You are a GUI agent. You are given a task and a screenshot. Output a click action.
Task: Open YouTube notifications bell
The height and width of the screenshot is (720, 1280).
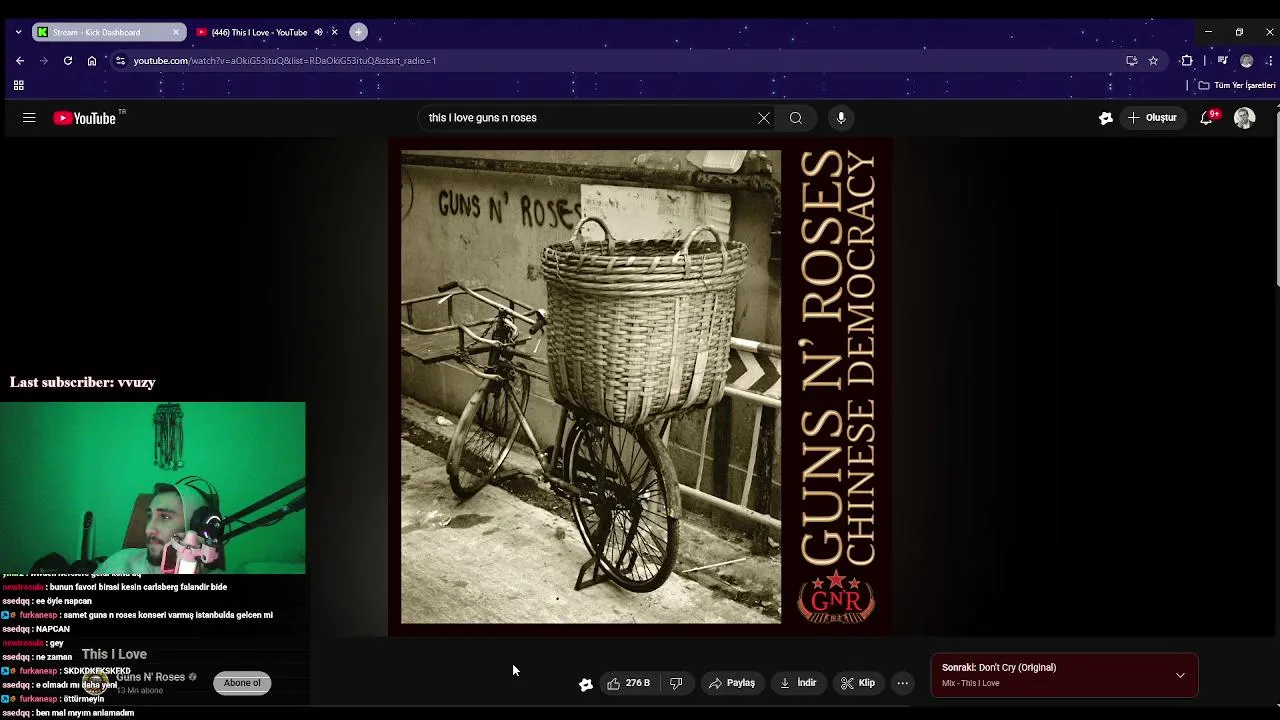coord(1207,118)
